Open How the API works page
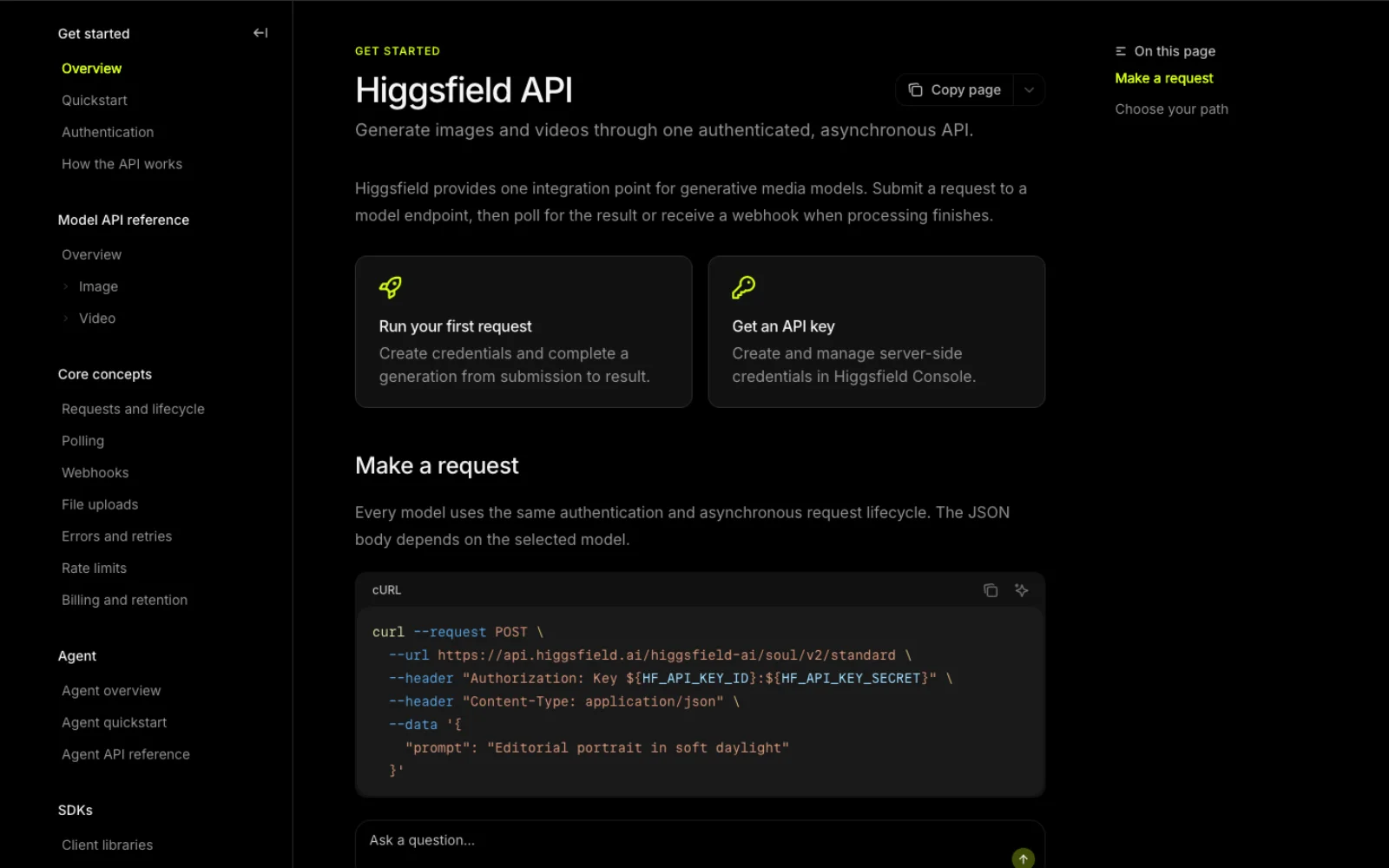The image size is (1389, 868). 122,164
